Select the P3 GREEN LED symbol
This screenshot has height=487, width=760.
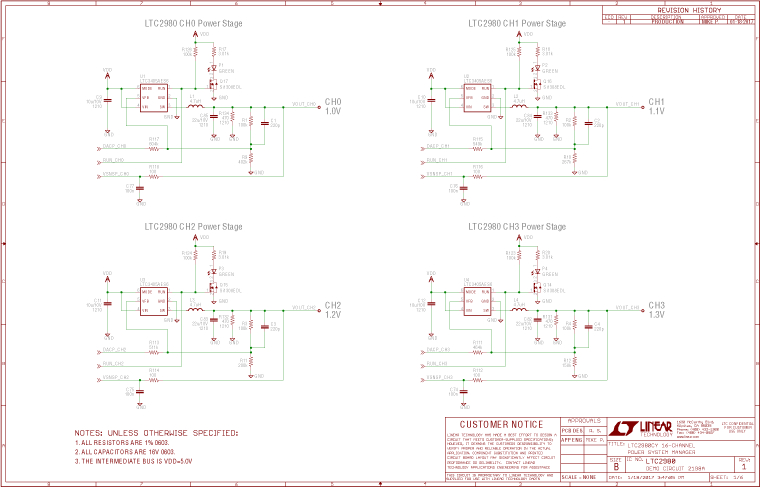point(213,272)
